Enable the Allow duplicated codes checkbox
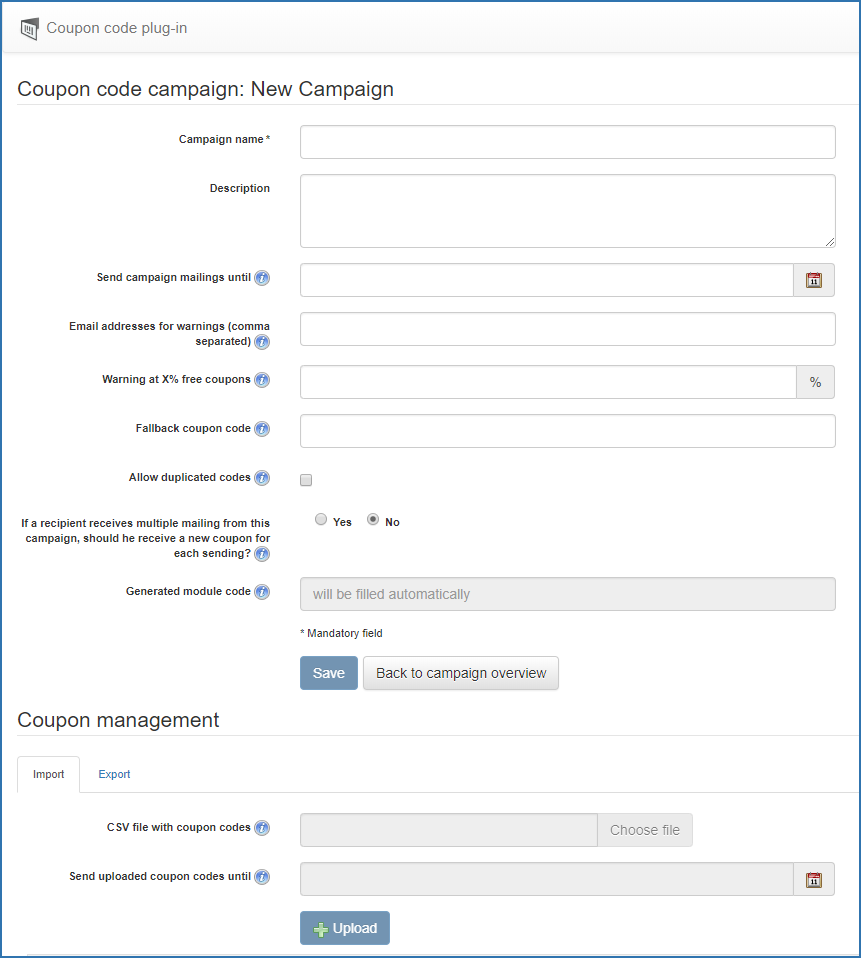This screenshot has height=958, width=861. (306, 480)
